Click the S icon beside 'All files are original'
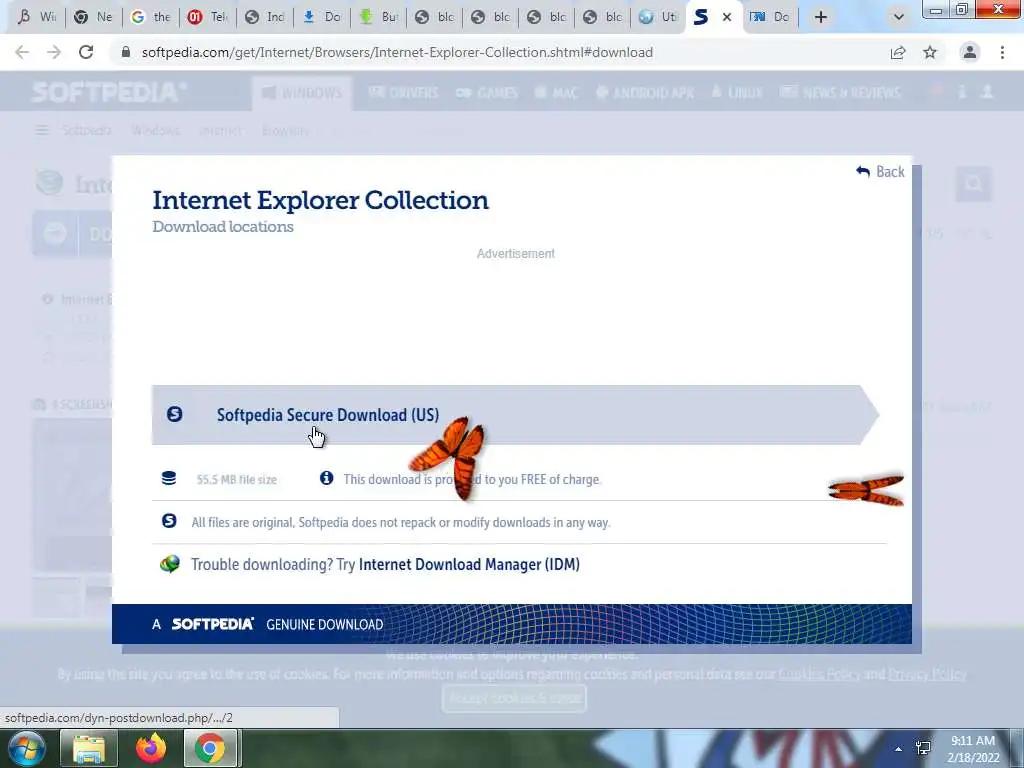Viewport: 1024px width, 768px height. tap(169, 521)
